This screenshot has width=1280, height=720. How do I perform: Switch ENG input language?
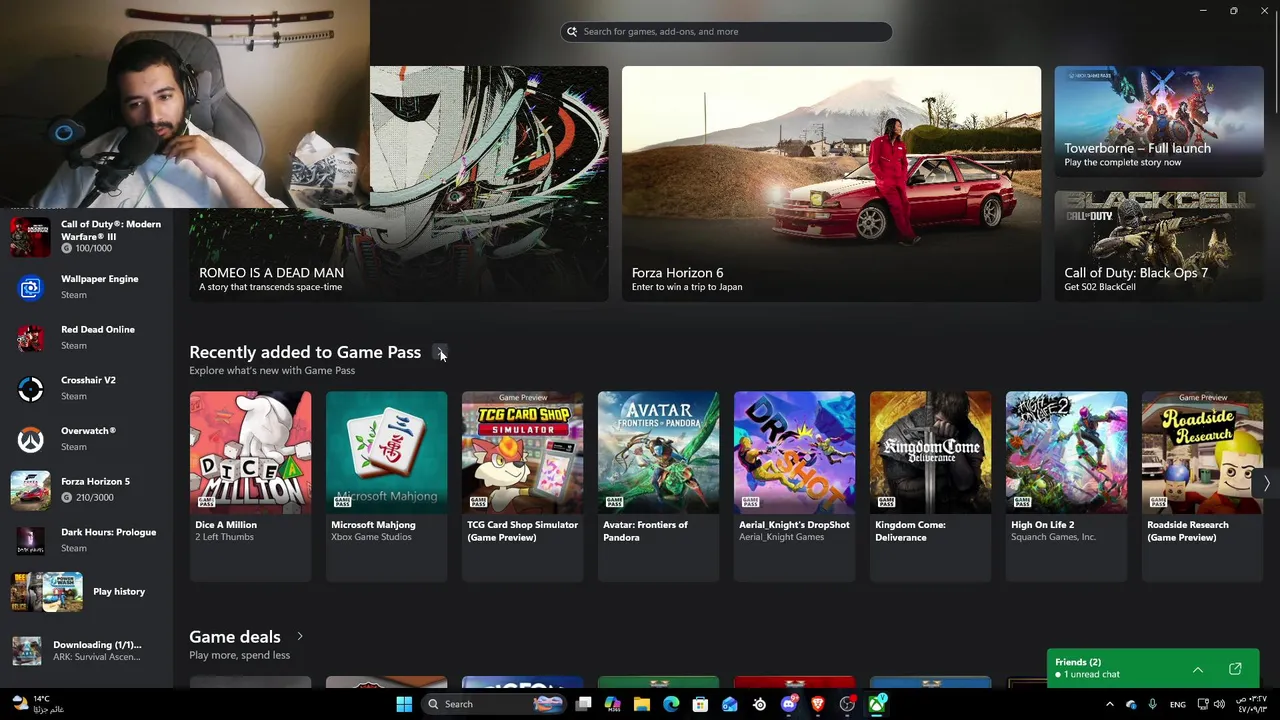point(1178,704)
